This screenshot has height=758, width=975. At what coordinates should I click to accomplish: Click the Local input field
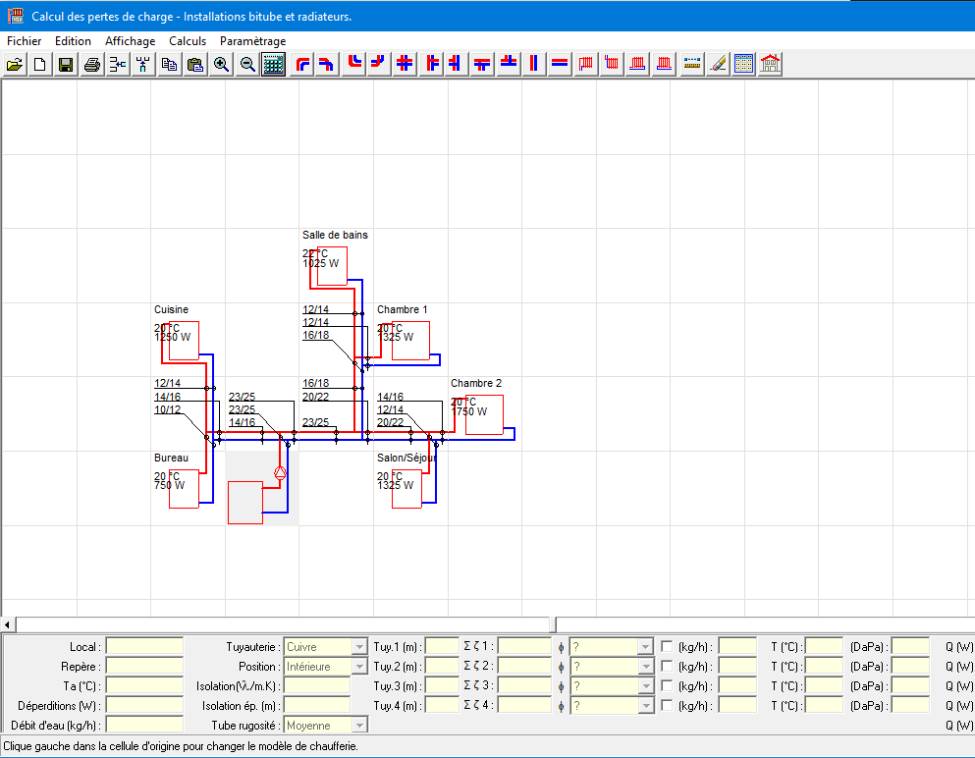click(144, 647)
